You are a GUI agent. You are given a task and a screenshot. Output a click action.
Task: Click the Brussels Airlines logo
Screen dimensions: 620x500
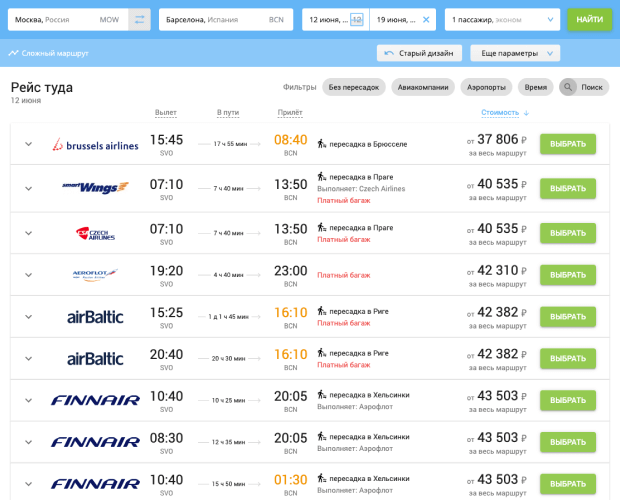(x=95, y=145)
